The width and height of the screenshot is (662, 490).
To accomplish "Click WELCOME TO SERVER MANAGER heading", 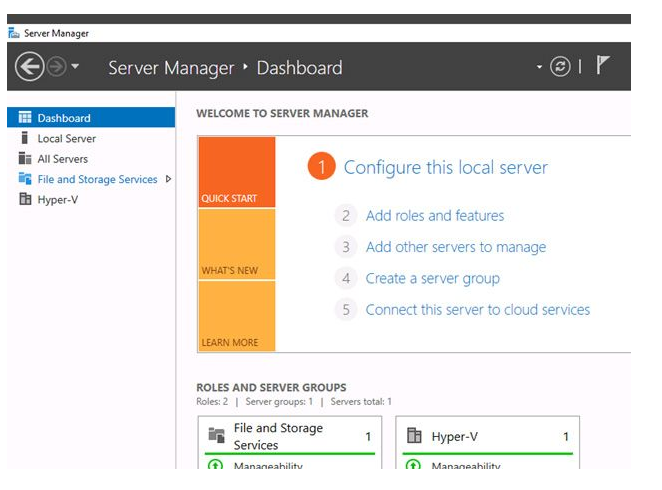I will point(282,113).
